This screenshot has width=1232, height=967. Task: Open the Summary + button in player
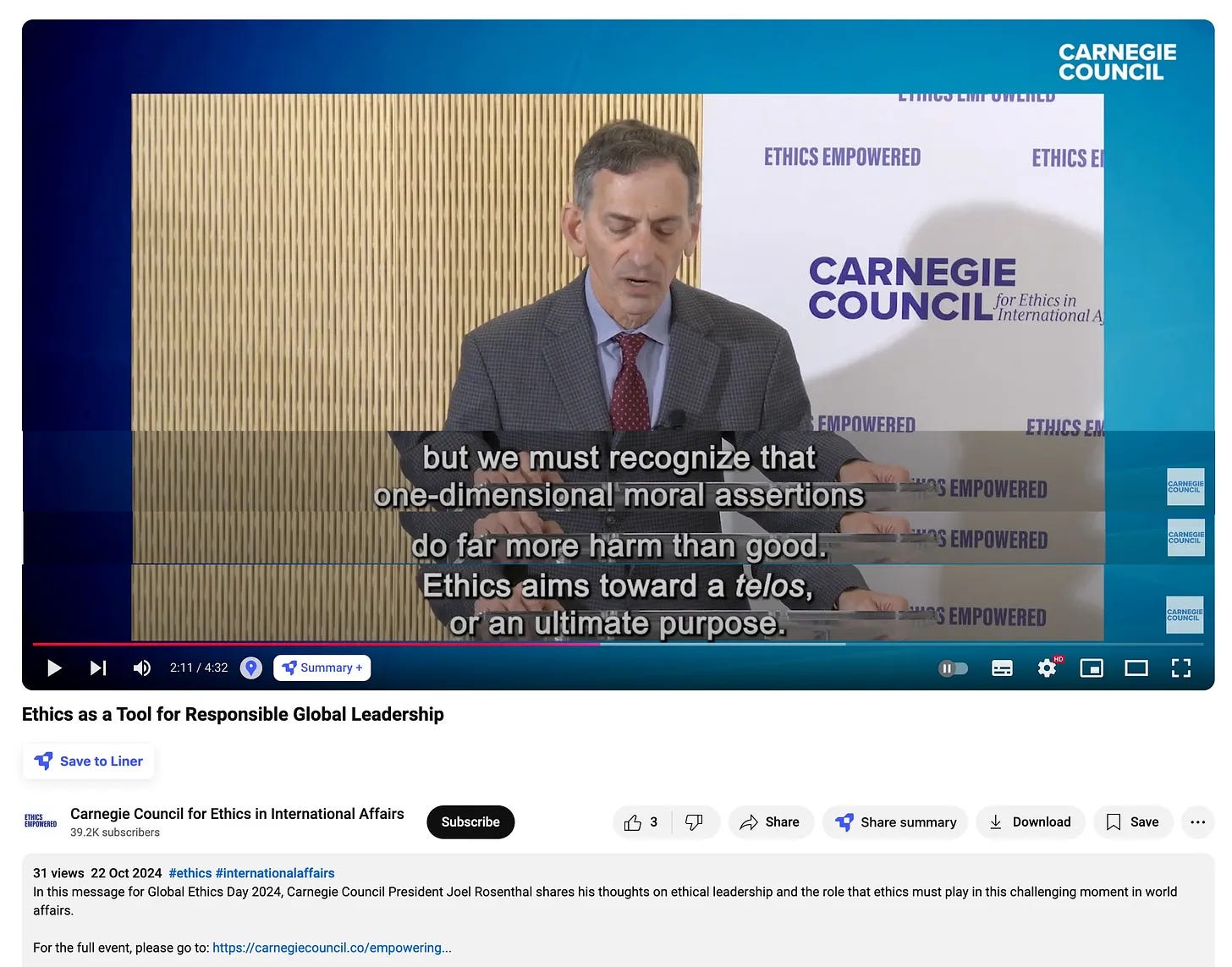(322, 668)
